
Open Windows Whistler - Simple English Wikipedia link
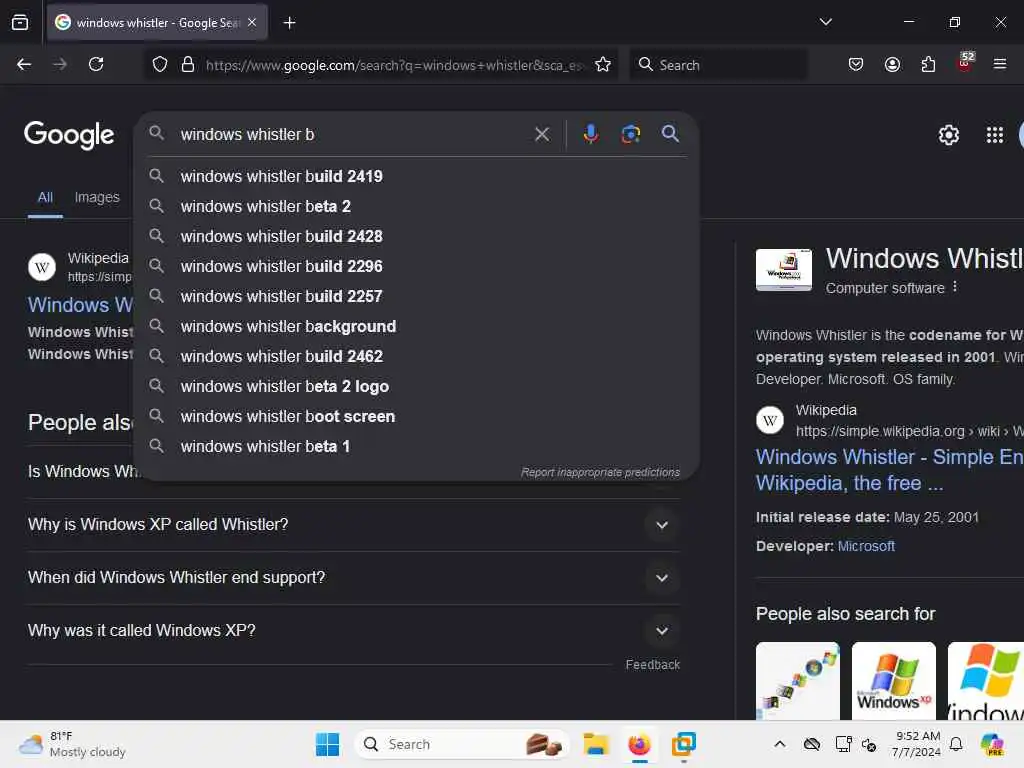(889, 470)
